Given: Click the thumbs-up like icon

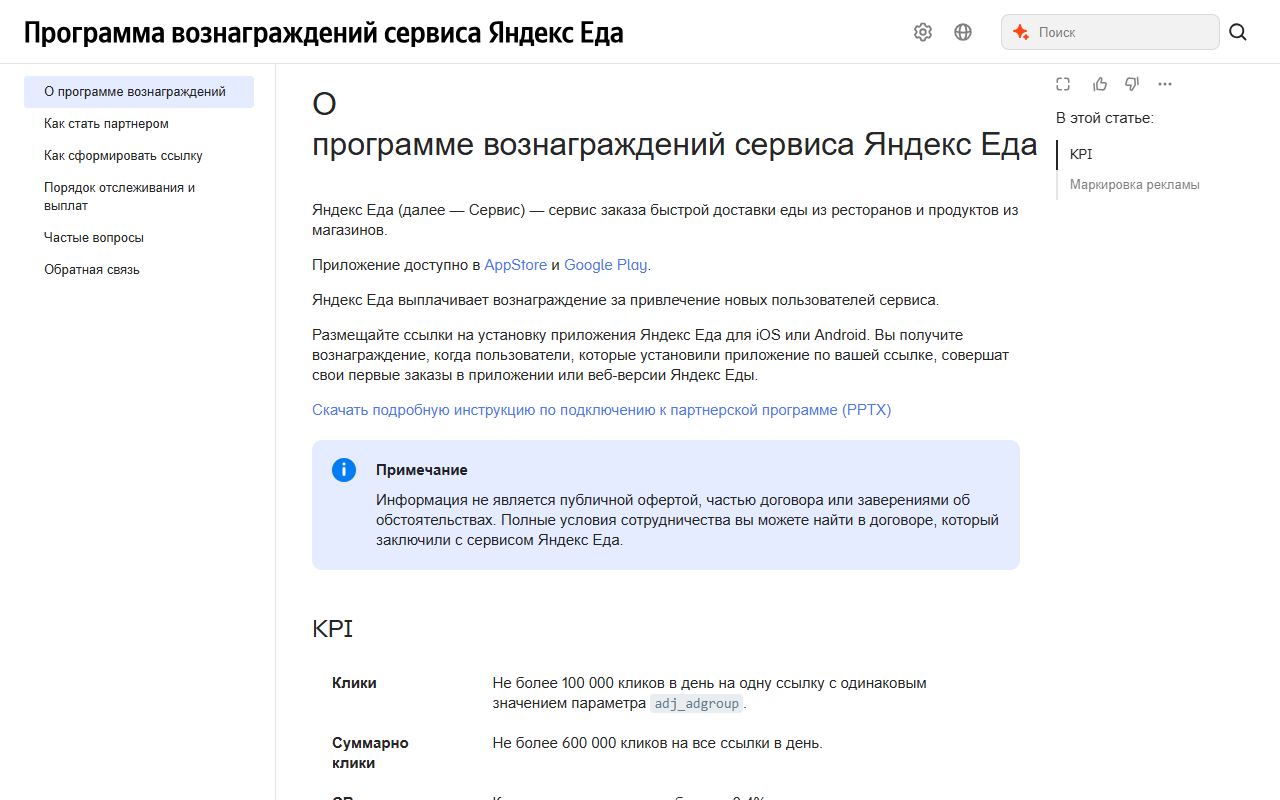Looking at the screenshot, I should tap(1100, 84).
